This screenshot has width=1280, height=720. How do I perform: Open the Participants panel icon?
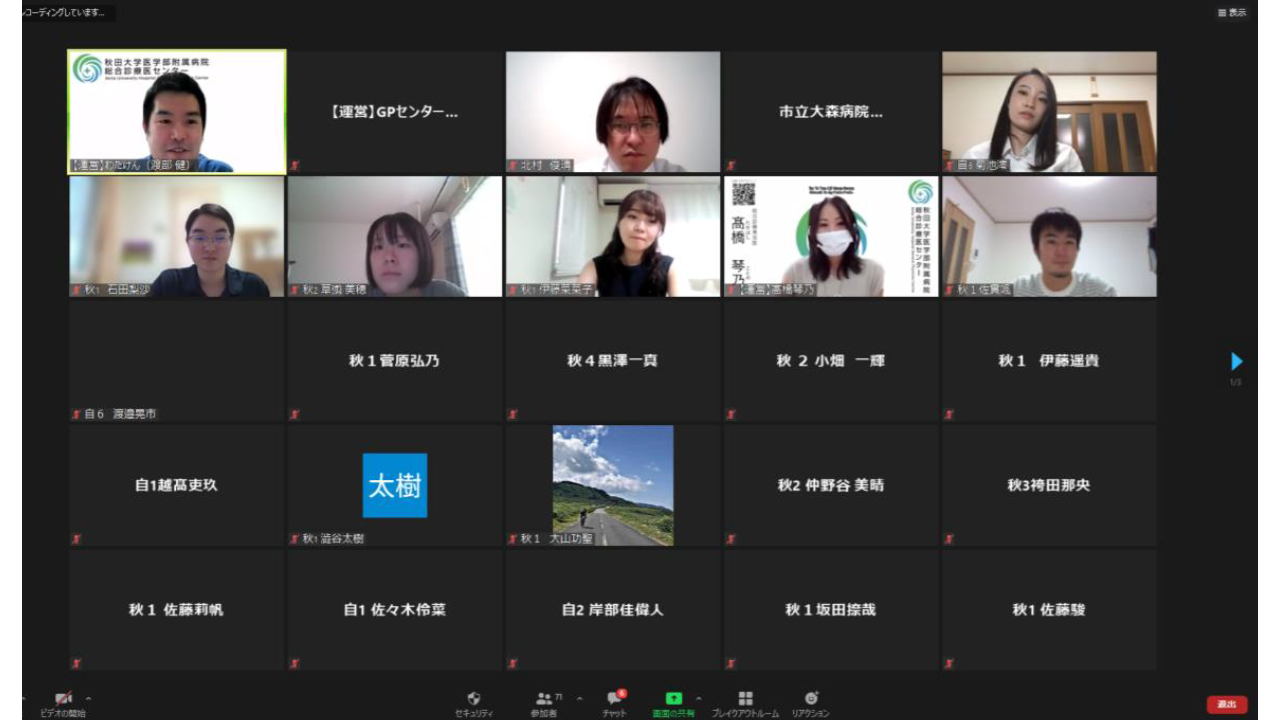[x=544, y=698]
